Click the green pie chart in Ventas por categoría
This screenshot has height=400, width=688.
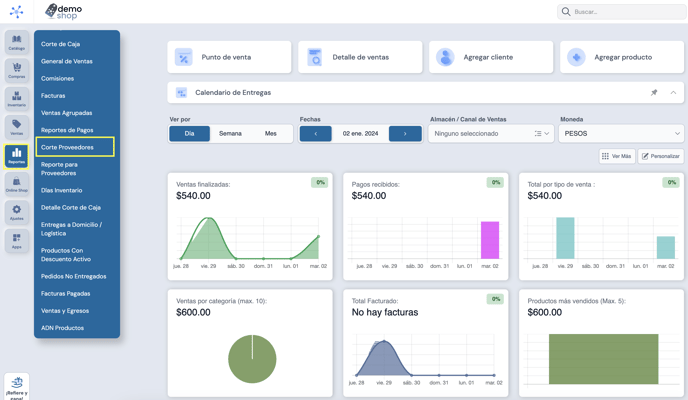click(252, 359)
